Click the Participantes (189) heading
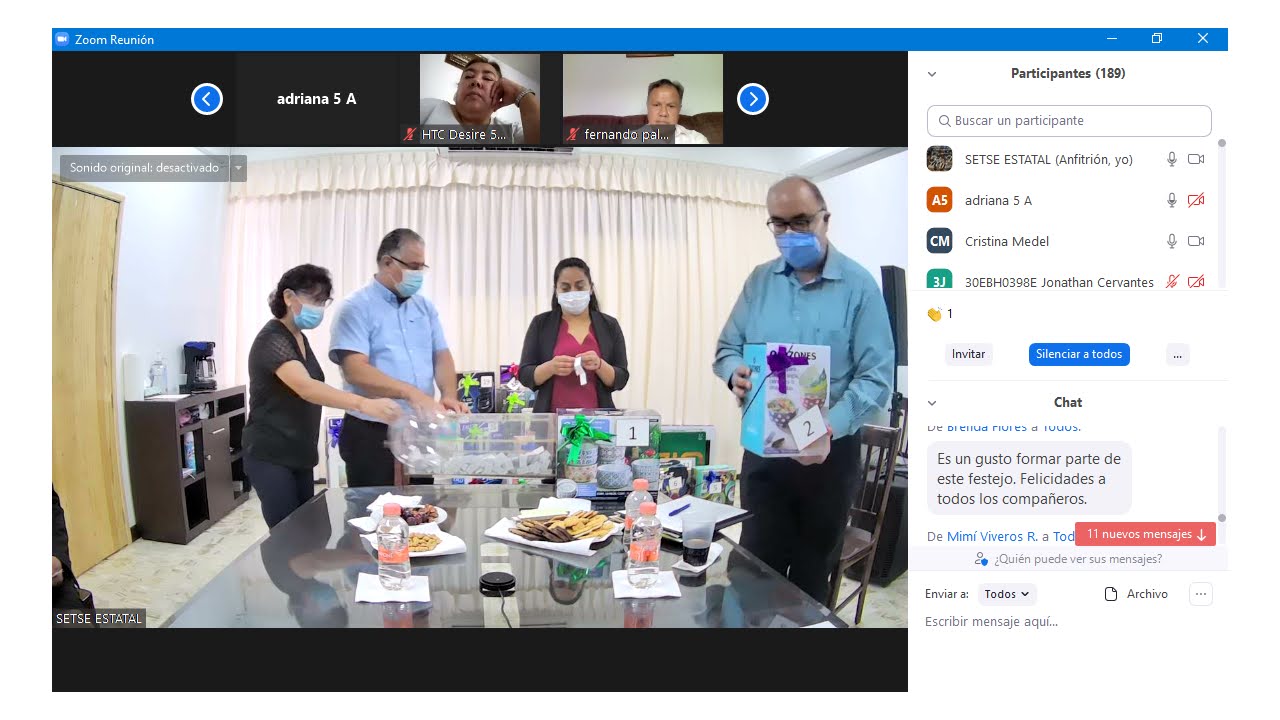This screenshot has width=1280, height=720. tap(1068, 74)
